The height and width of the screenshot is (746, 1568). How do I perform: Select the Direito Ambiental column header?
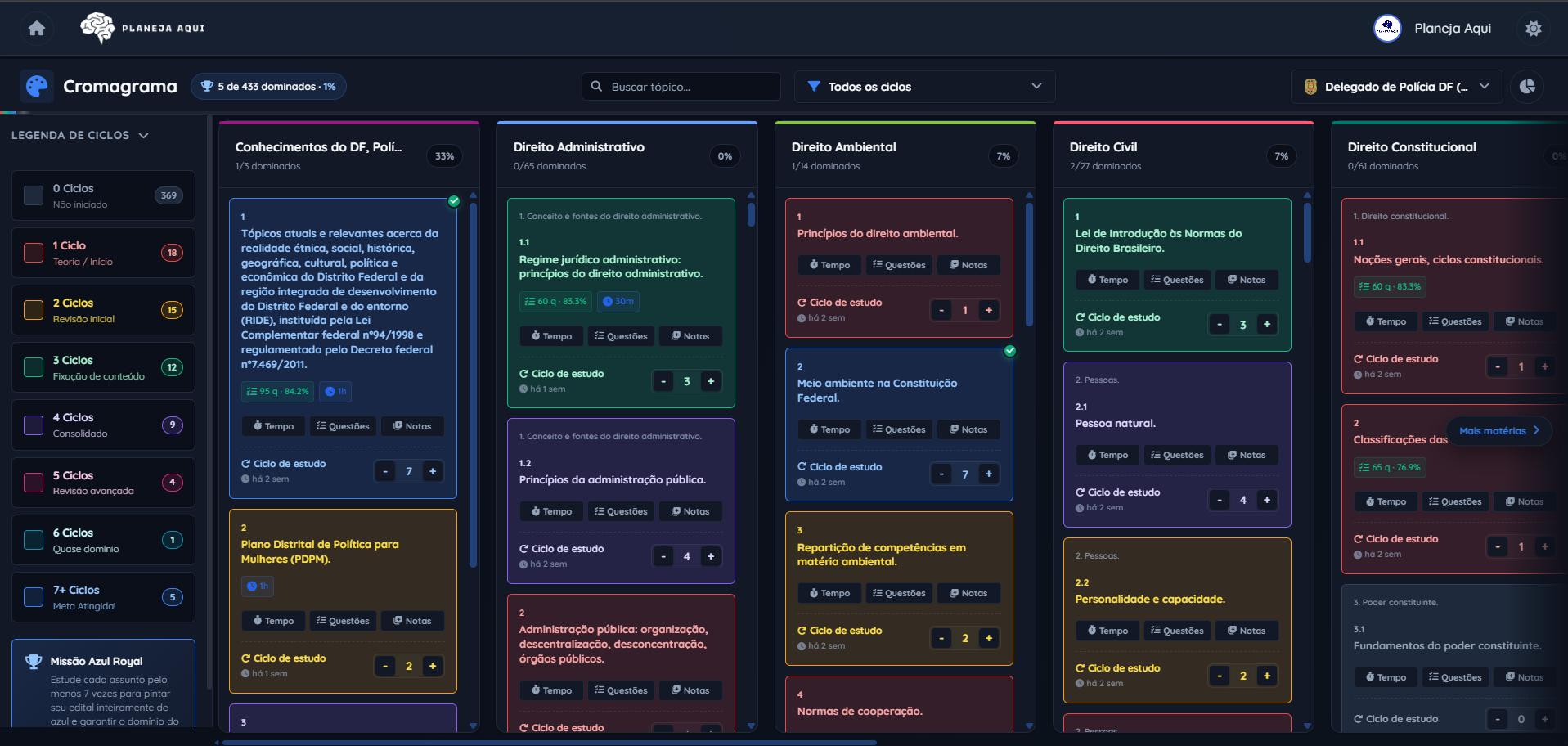905,155
